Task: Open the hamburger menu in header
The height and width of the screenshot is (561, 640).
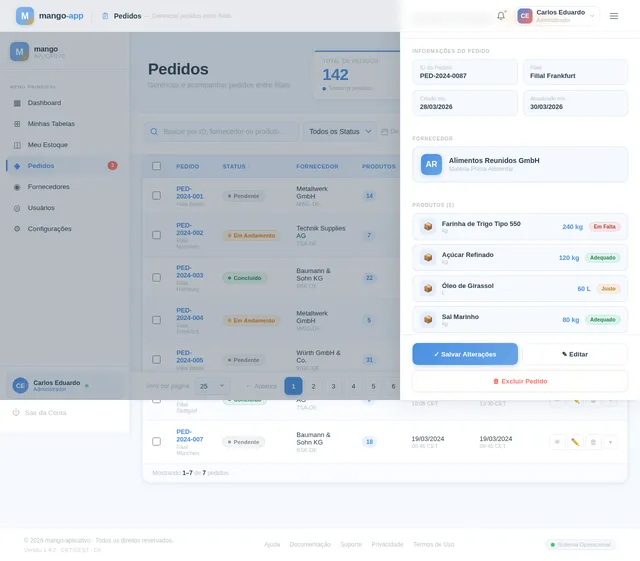Action: [614, 16]
